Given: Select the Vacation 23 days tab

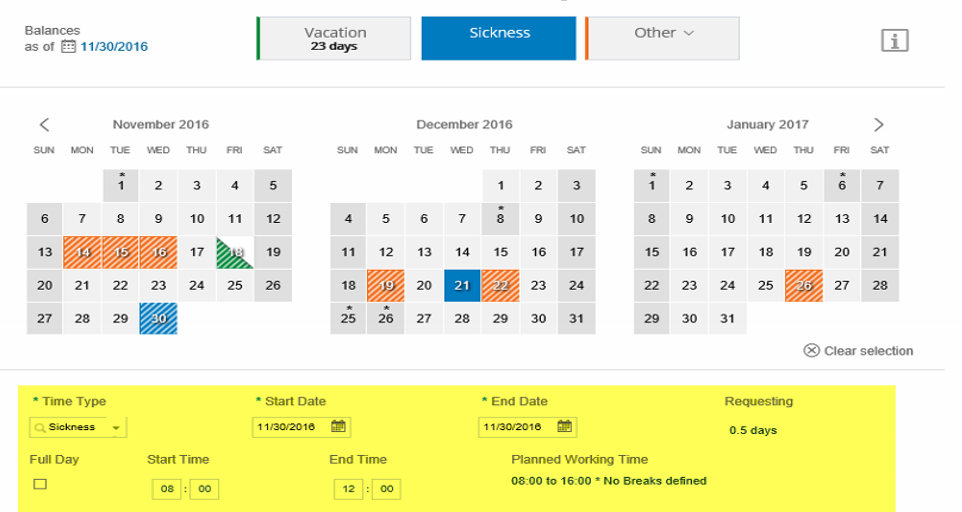Looking at the screenshot, I should coord(334,38).
